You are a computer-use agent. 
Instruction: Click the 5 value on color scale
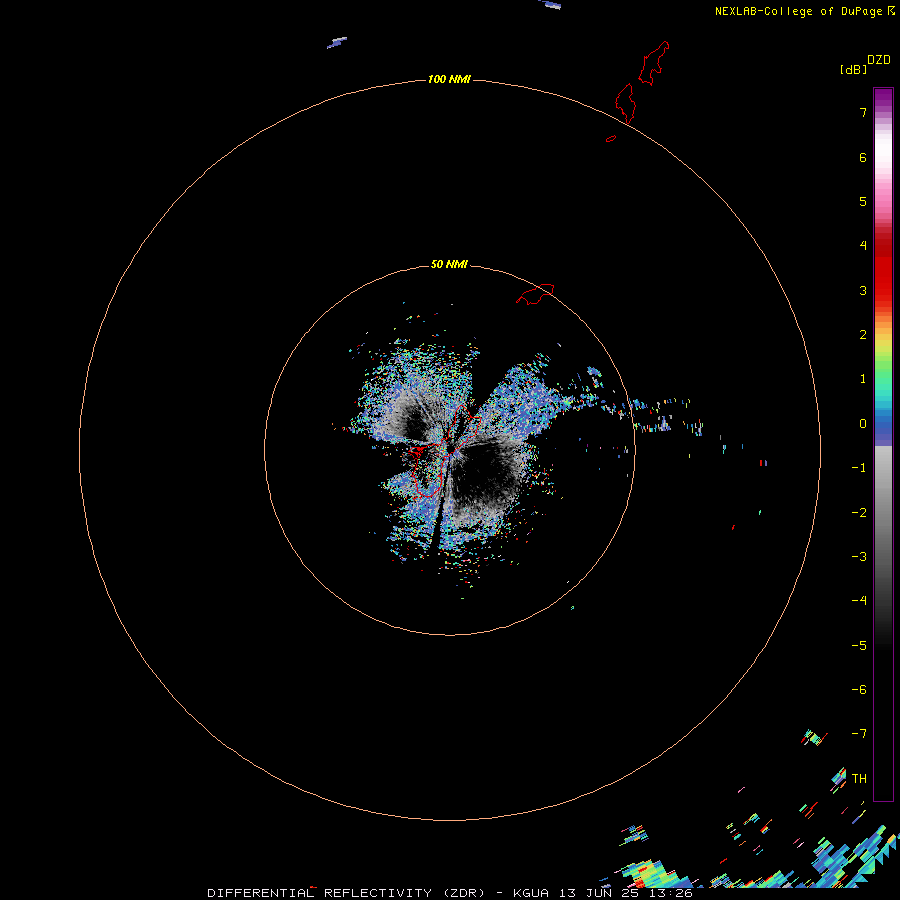(x=863, y=201)
